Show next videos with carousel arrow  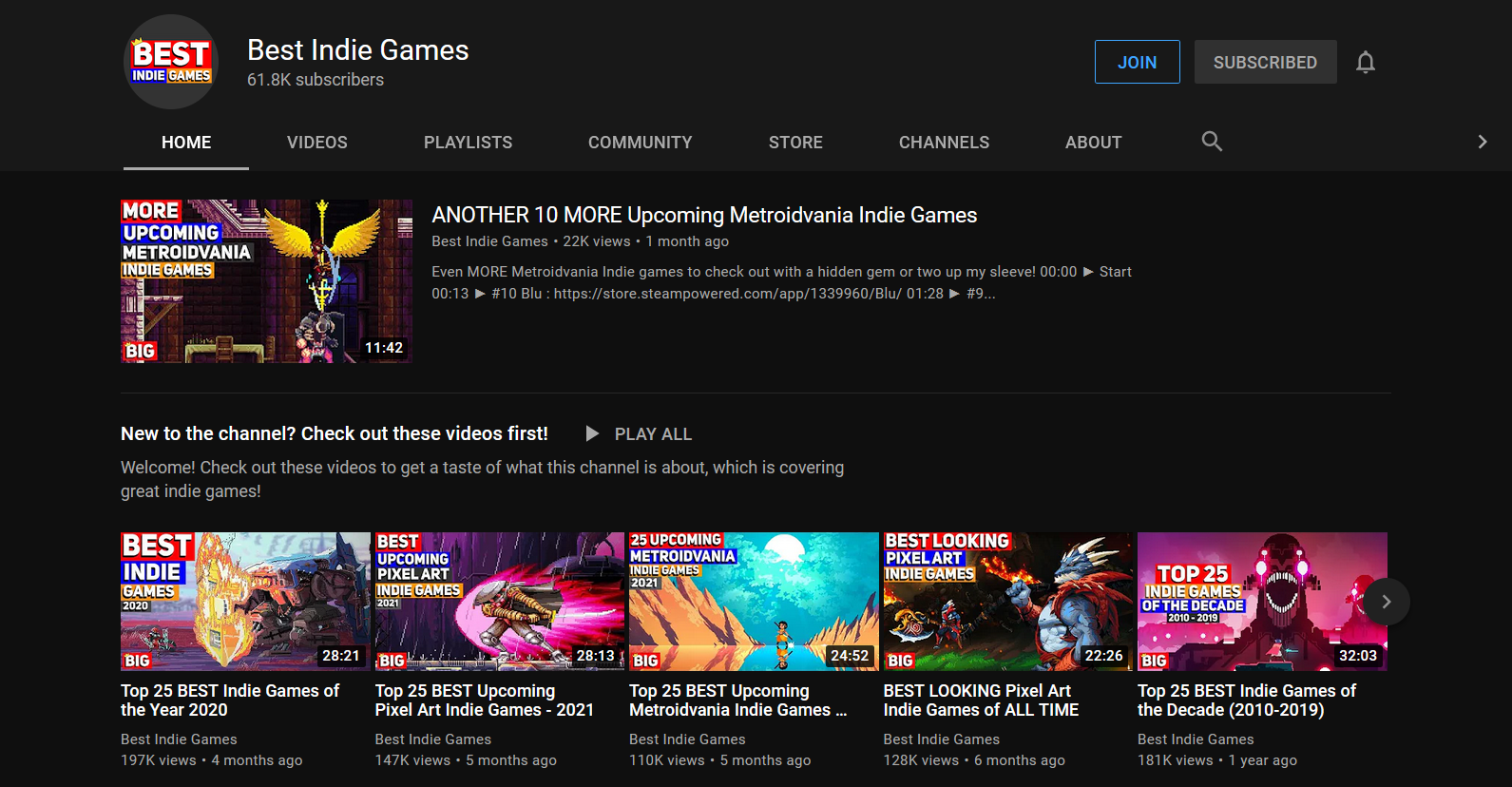pos(1386,602)
